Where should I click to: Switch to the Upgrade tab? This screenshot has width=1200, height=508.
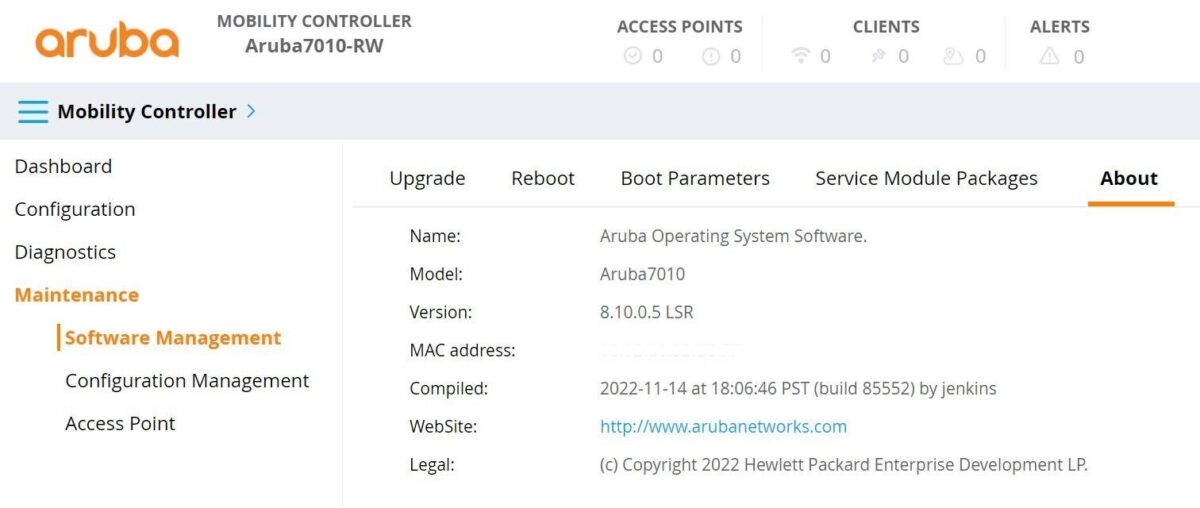point(427,179)
